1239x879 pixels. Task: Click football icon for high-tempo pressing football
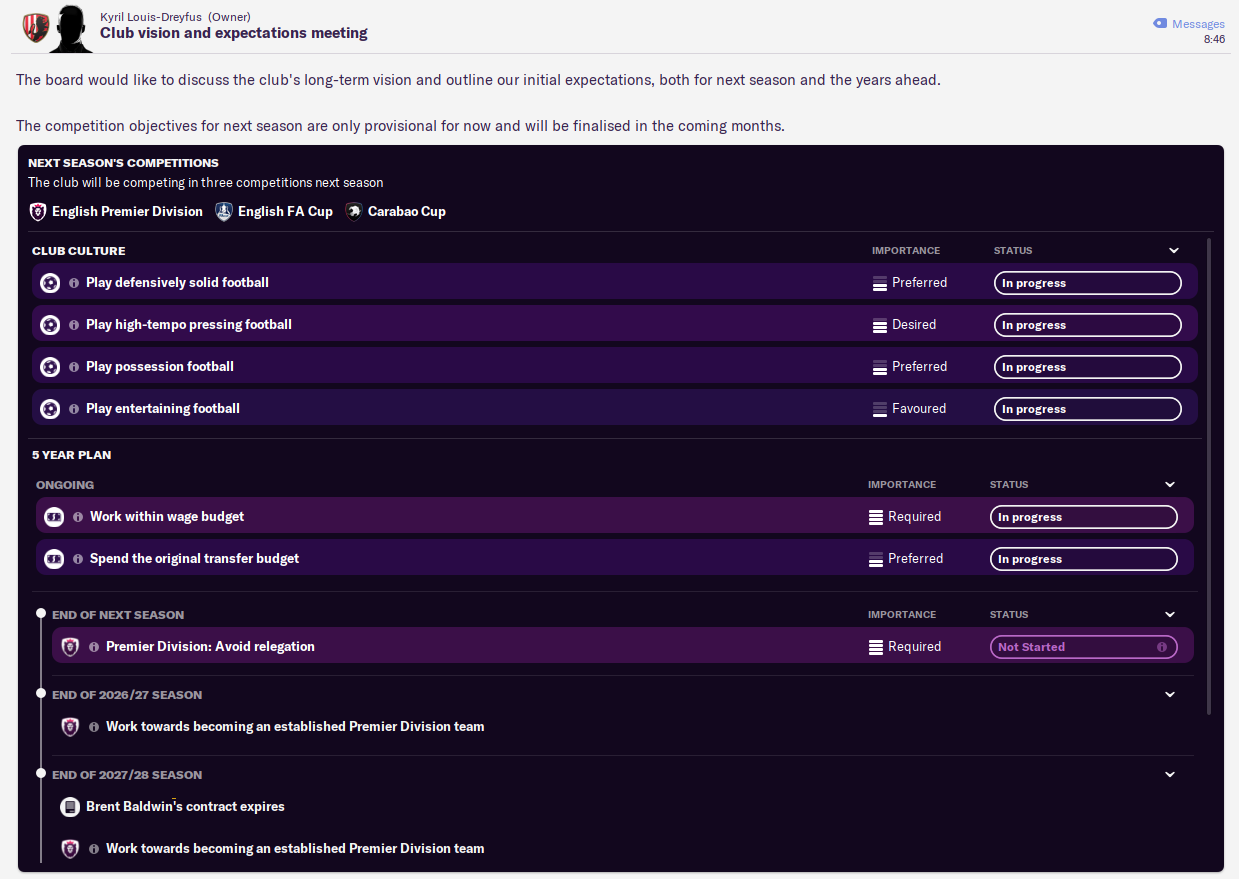click(x=50, y=325)
